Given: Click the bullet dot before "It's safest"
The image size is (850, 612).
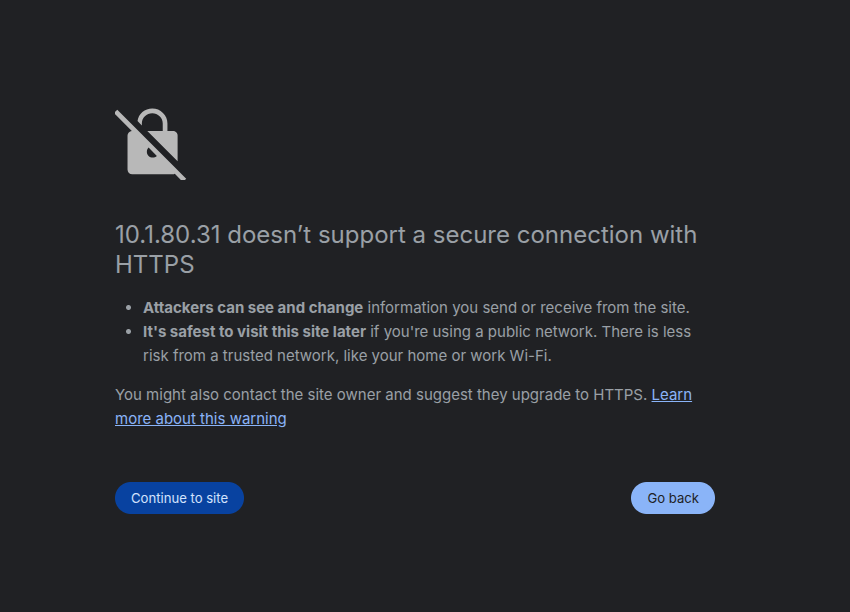Looking at the screenshot, I should [x=128, y=332].
